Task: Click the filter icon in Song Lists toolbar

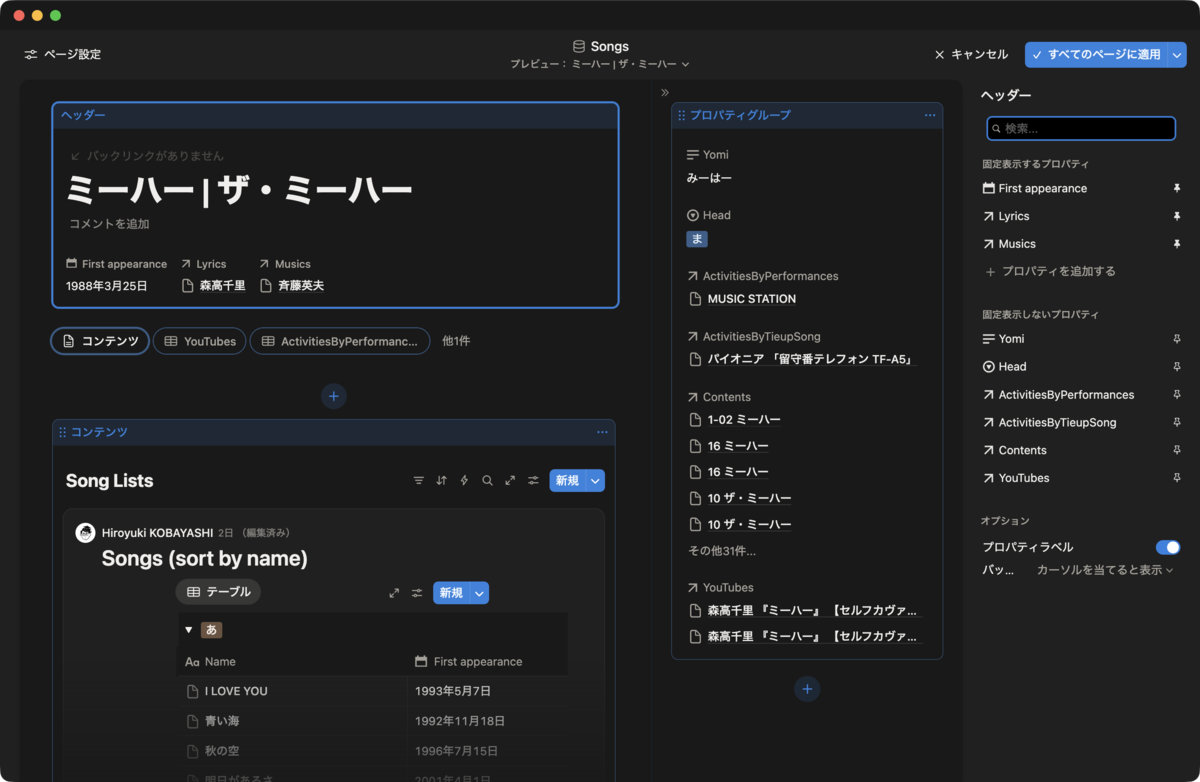Action: tap(419, 481)
